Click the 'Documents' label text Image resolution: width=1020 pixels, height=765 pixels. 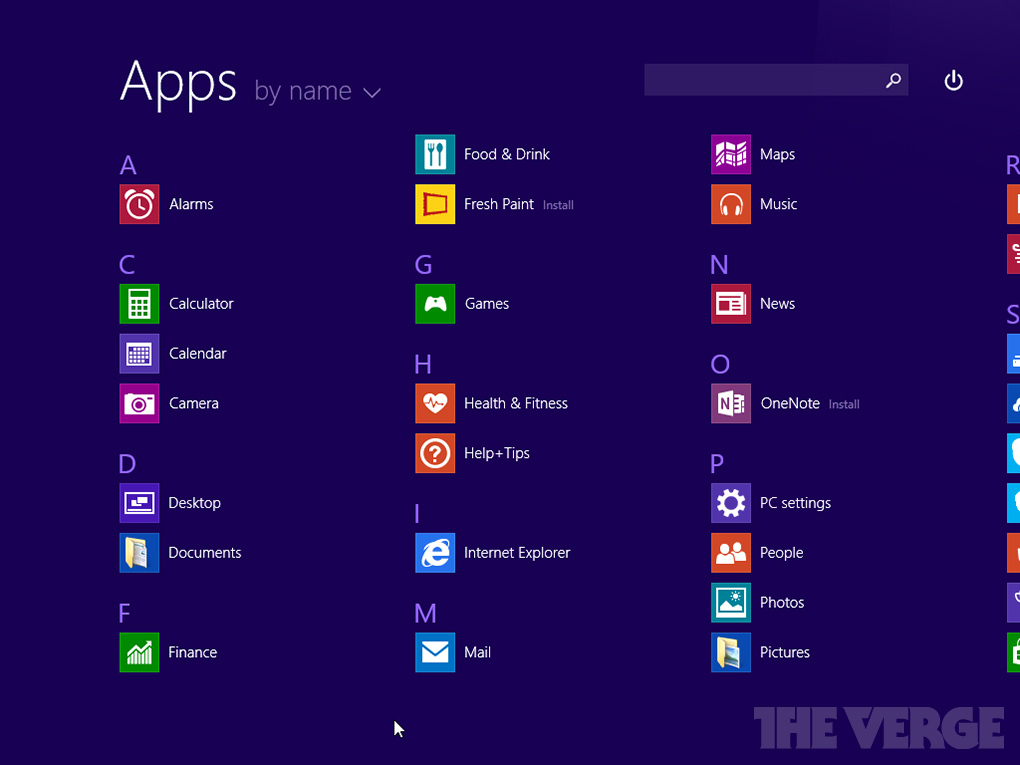(x=205, y=553)
